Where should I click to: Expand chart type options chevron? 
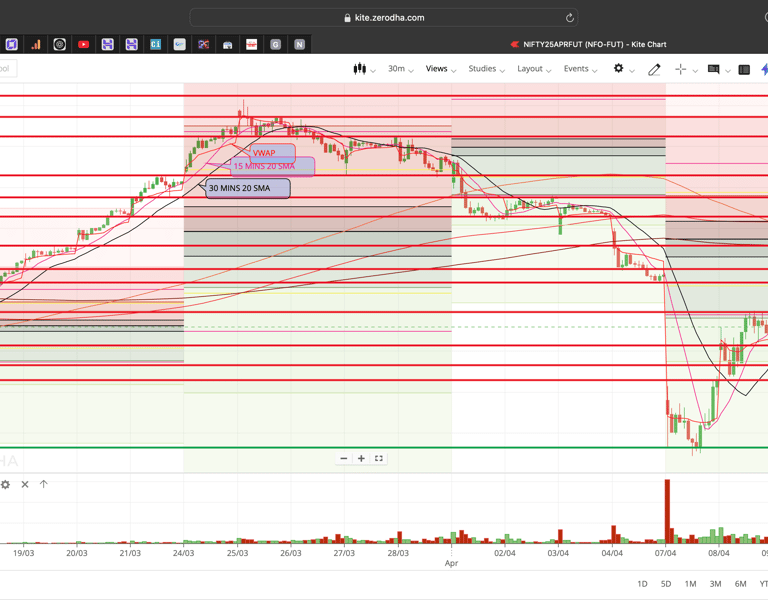(x=373, y=71)
